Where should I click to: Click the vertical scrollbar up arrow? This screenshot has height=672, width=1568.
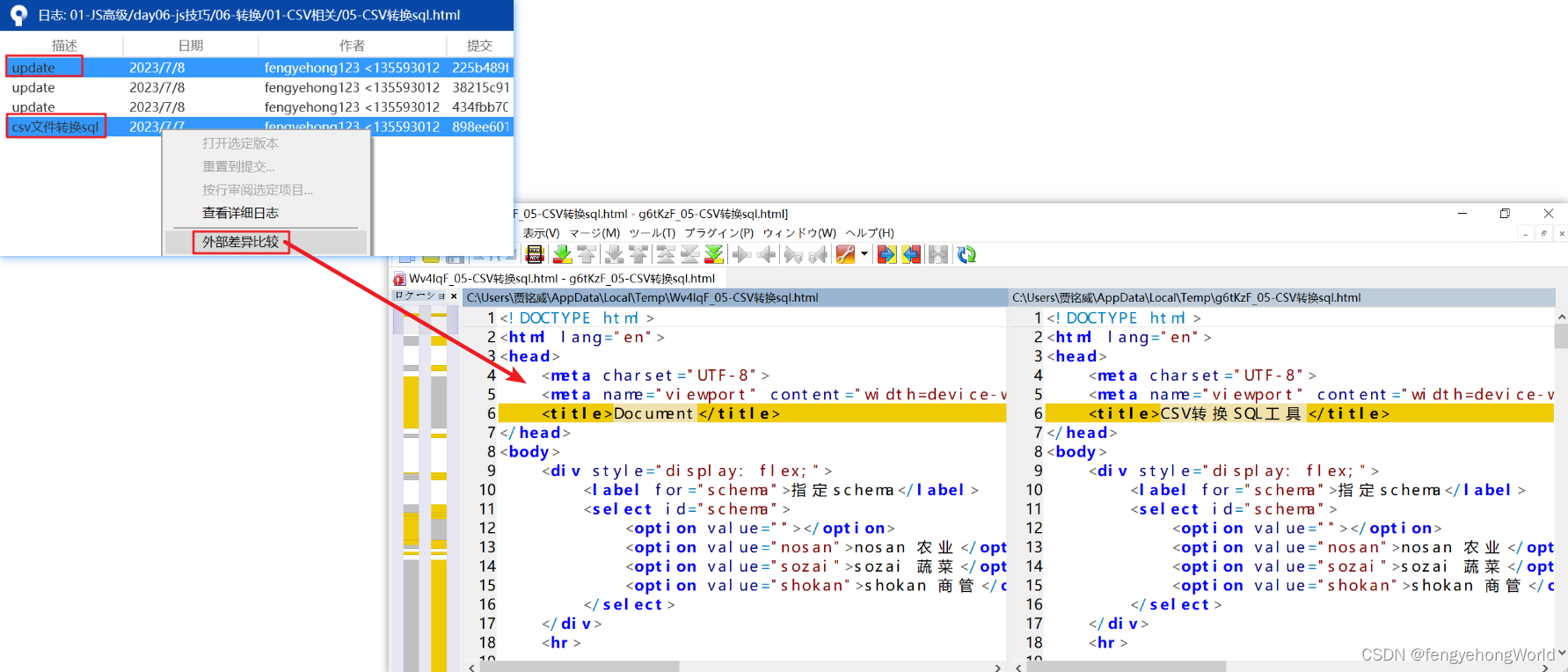1561,316
